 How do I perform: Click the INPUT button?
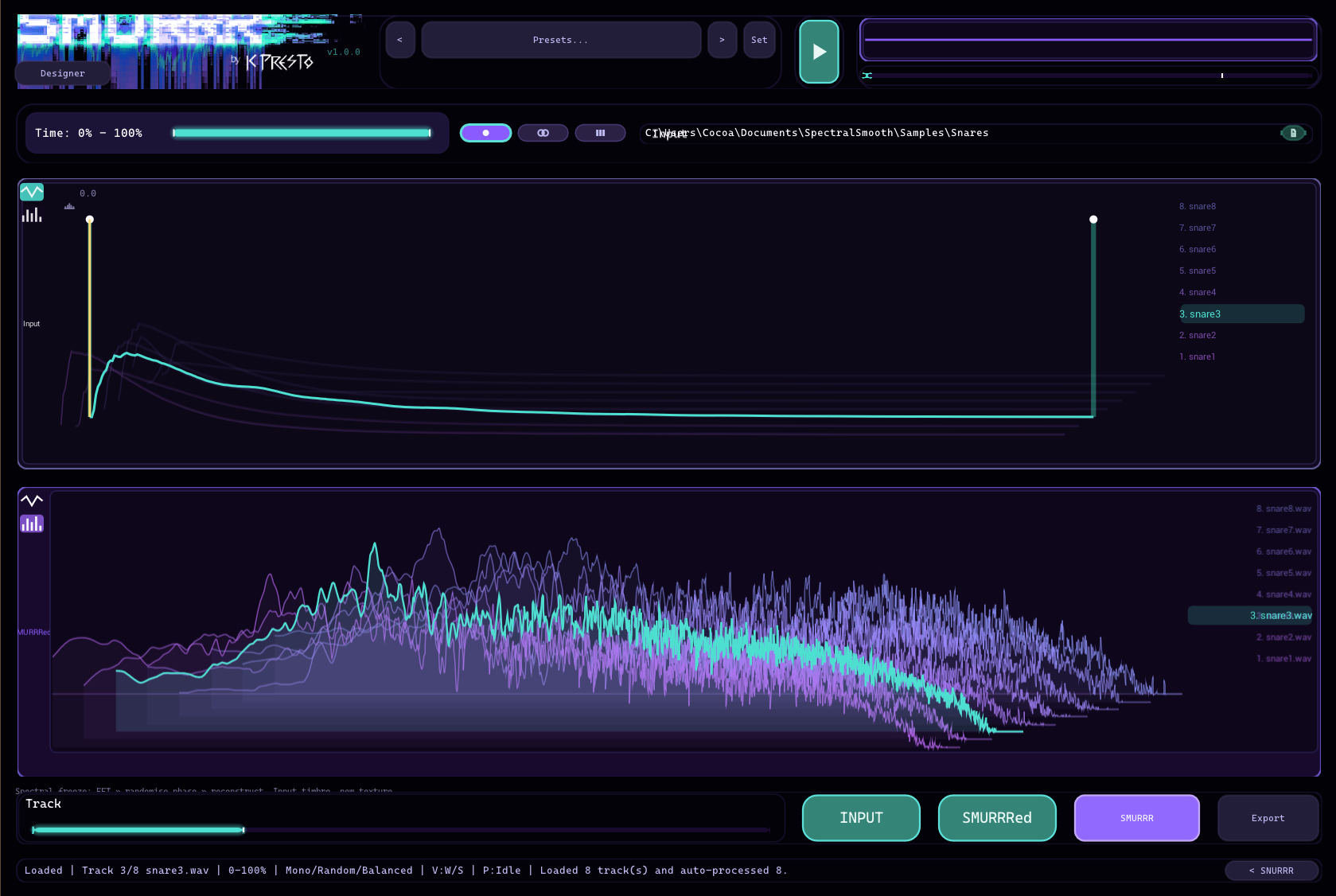click(861, 818)
